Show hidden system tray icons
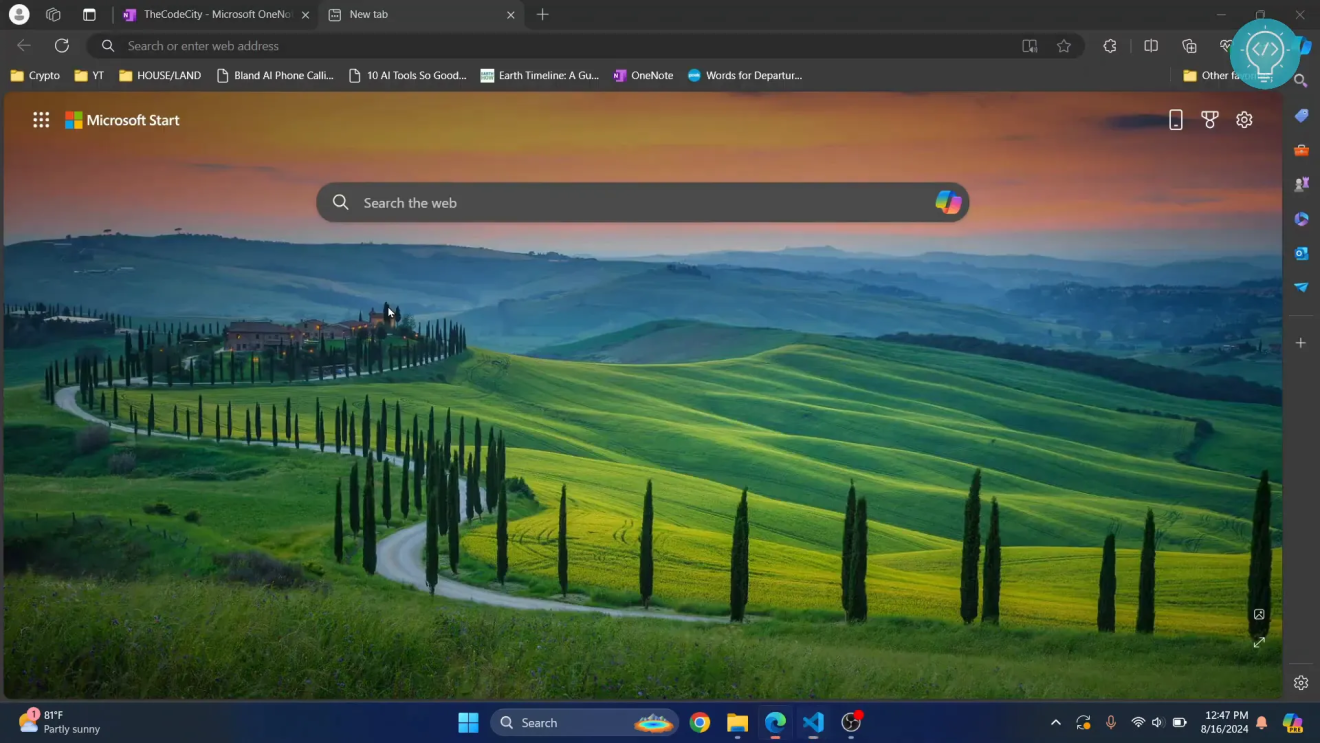 [1055, 722]
